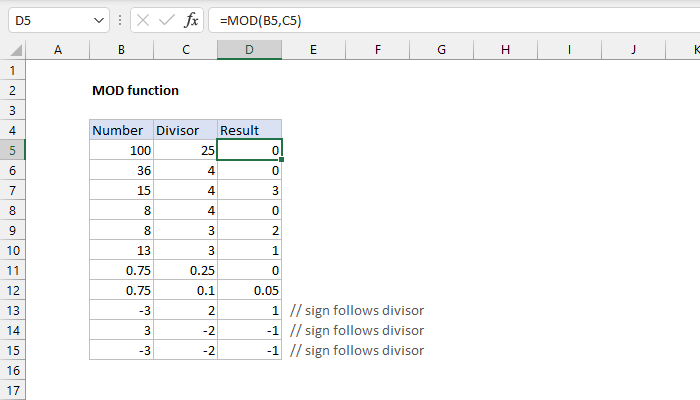
Task: Select column E header
Action: coord(313,50)
